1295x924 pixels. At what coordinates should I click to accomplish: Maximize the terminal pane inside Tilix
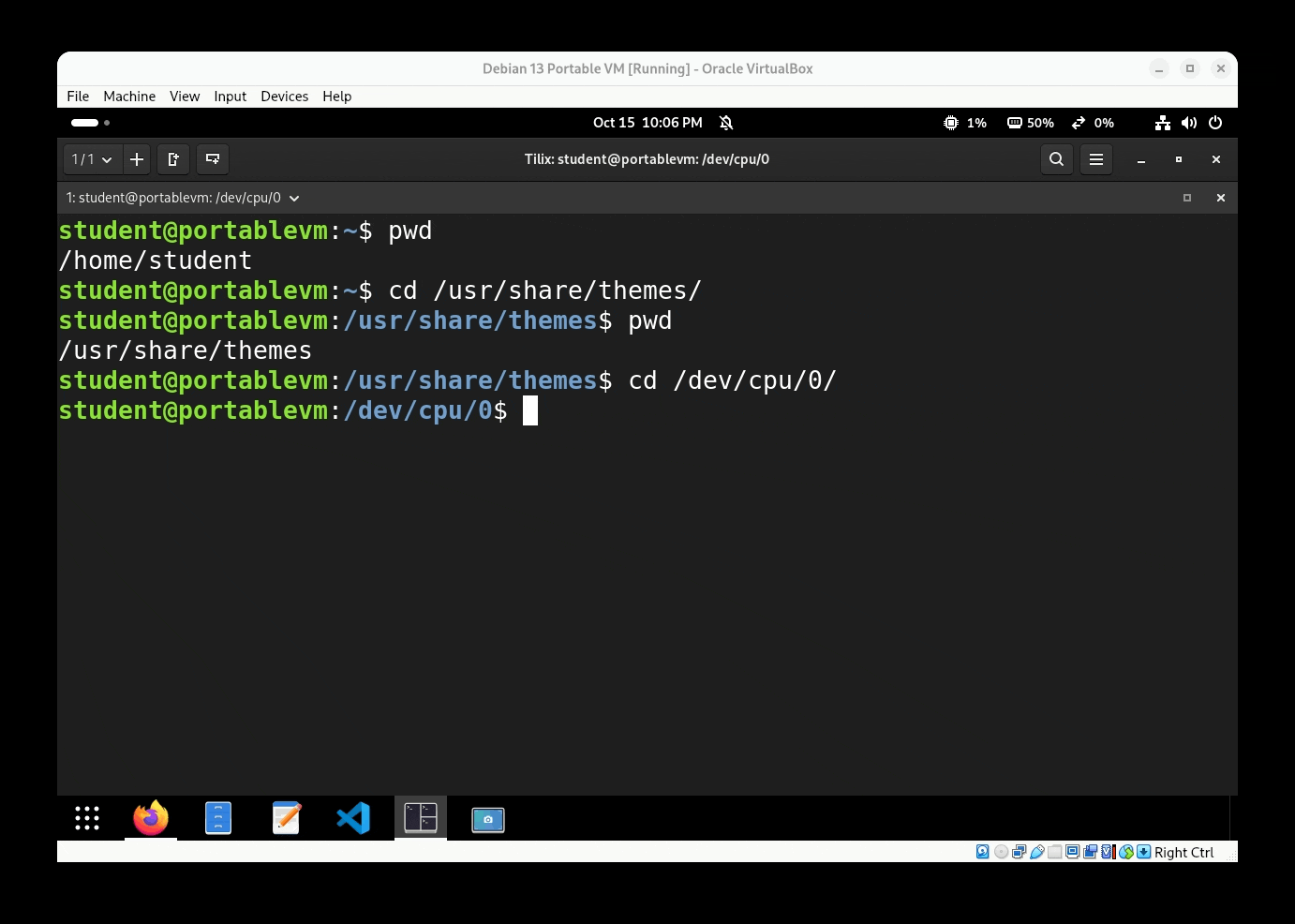point(1186,198)
